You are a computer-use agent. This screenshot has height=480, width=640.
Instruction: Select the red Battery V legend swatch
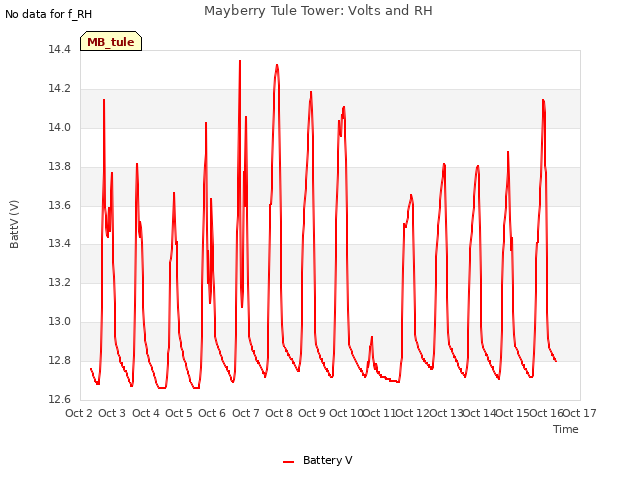(289, 462)
